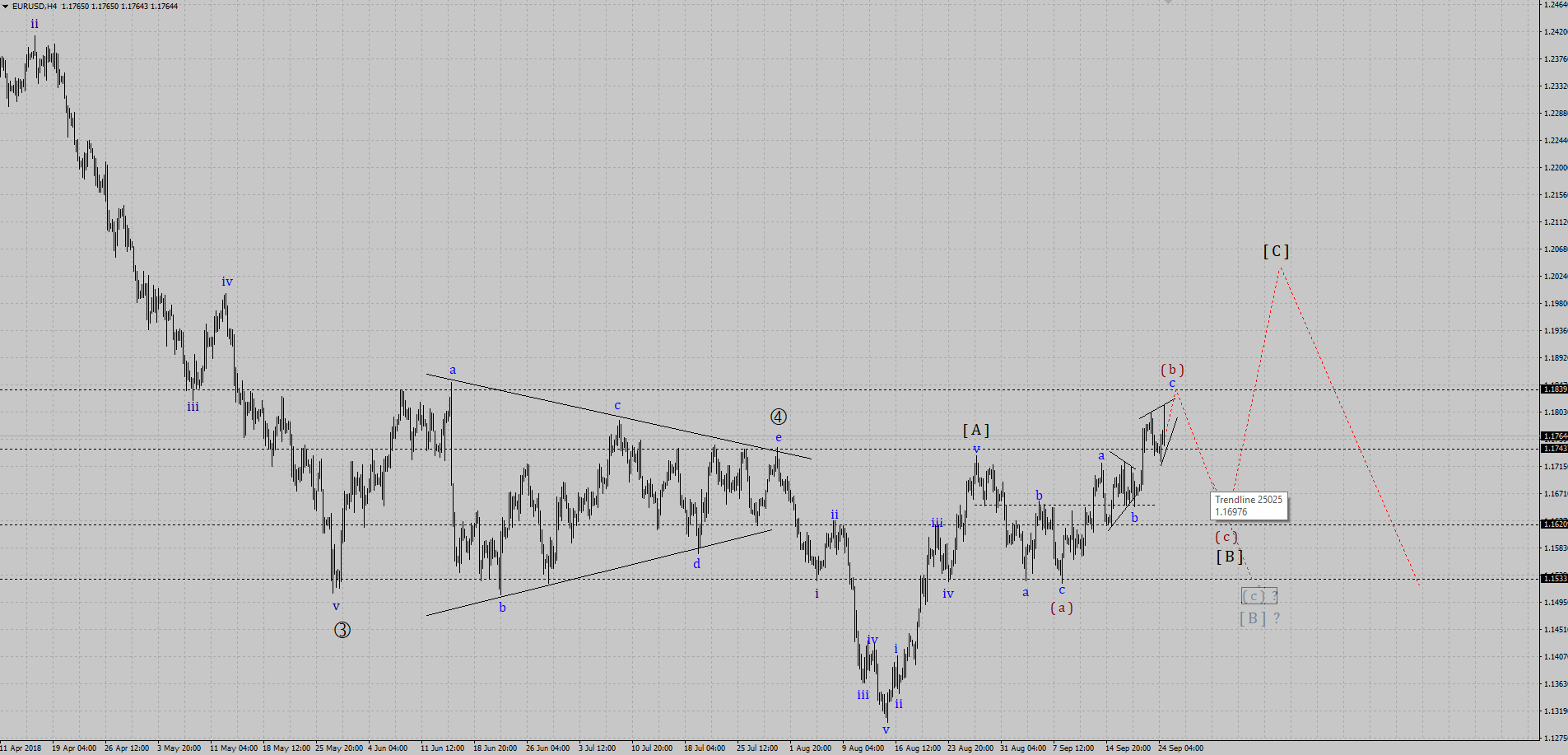Click the 24 Sep 04:00 date label

pyautogui.click(x=1180, y=748)
